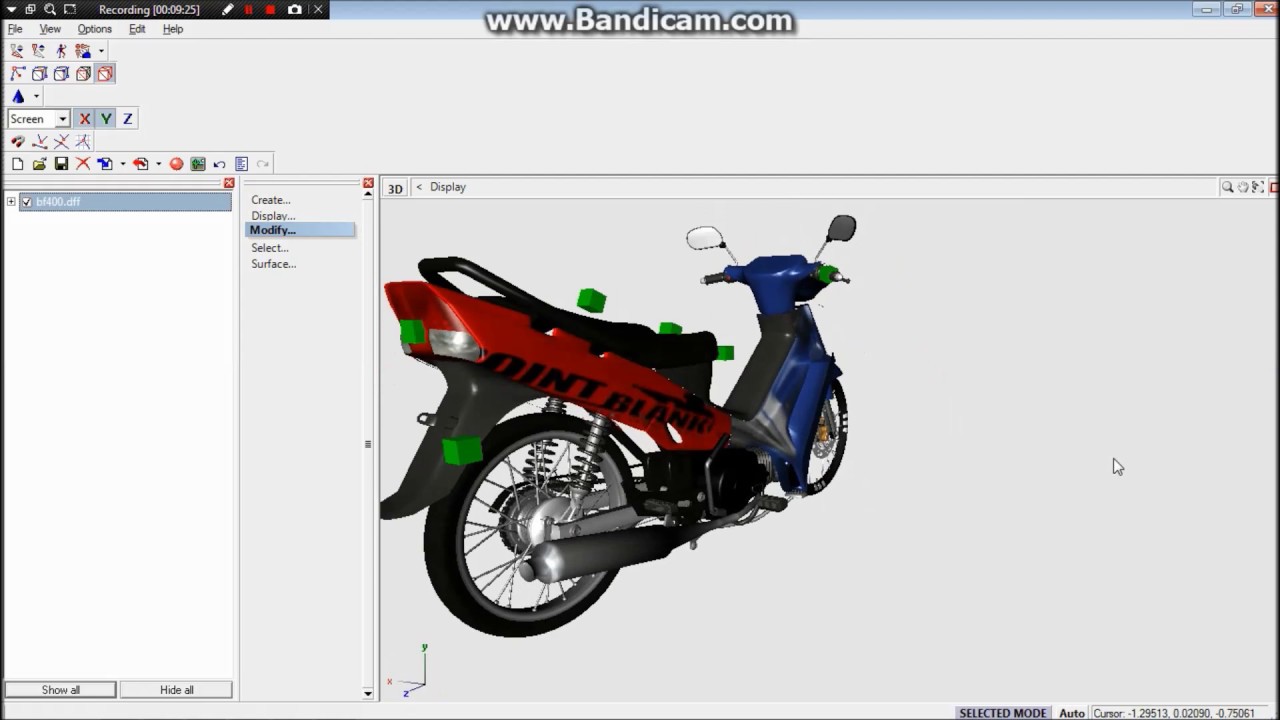Switch to Vertices editing level icon
Viewport: 1280px width, 720px height.
(x=18, y=73)
